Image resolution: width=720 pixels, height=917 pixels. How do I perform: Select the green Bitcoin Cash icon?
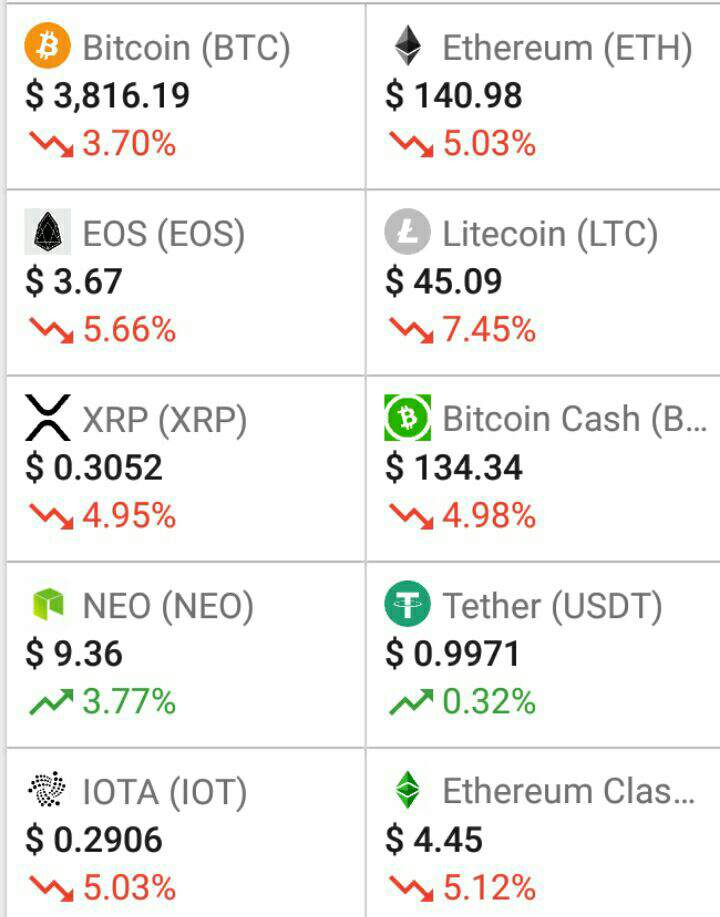pyautogui.click(x=407, y=418)
